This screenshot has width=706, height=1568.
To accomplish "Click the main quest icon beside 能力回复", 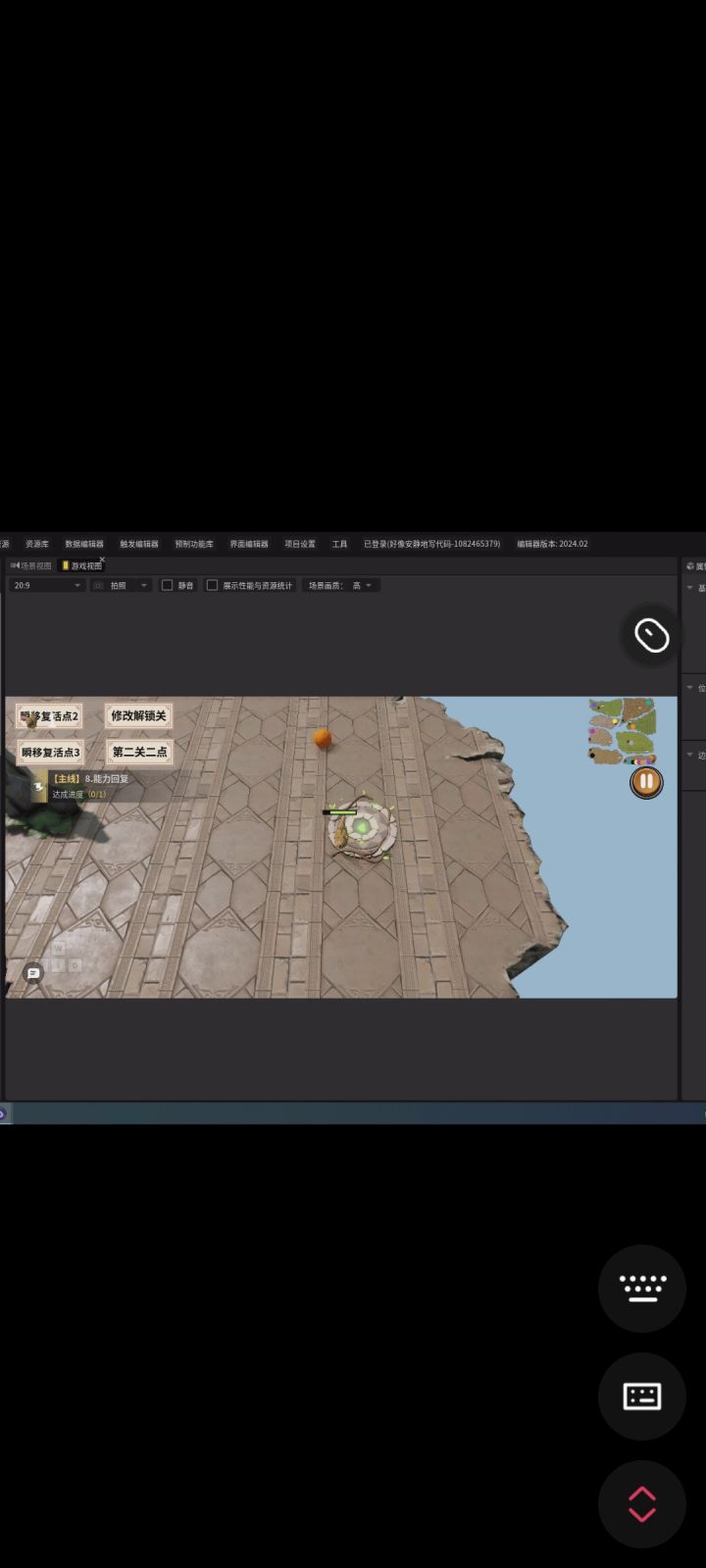I will [x=38, y=786].
